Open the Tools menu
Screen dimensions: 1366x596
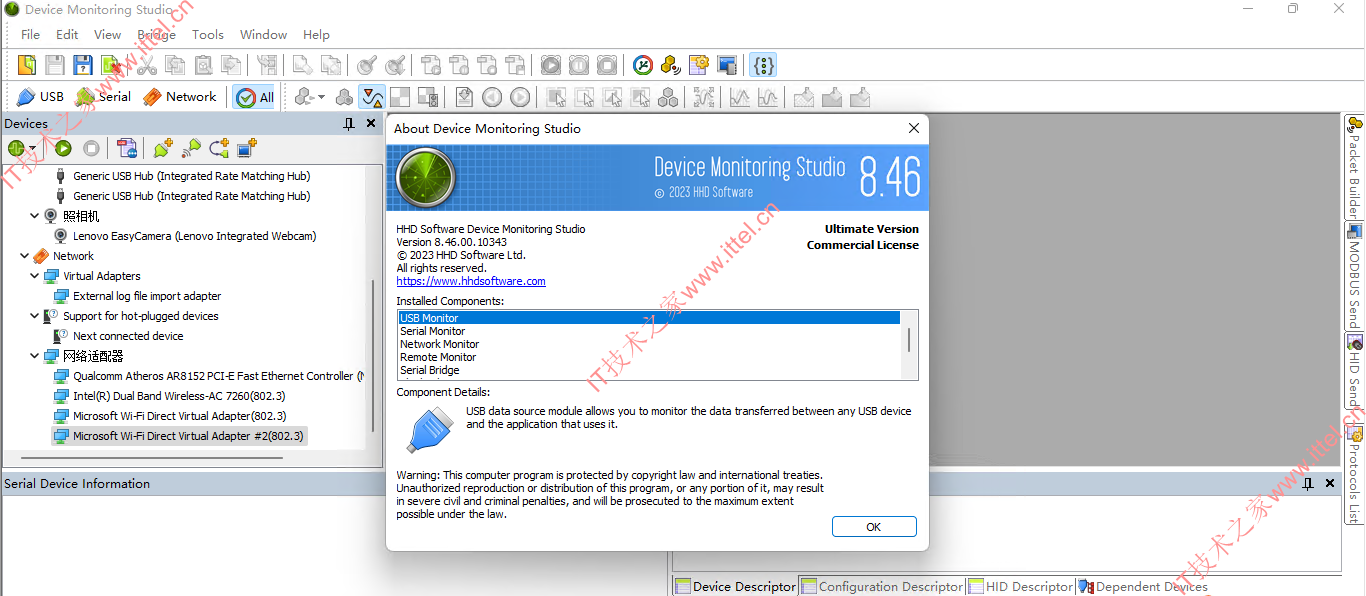208,35
